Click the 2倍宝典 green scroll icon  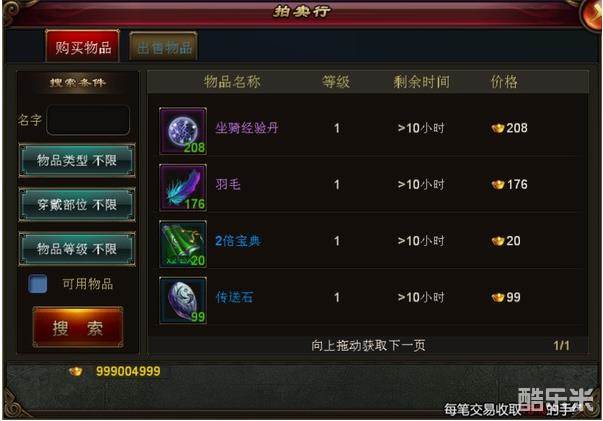[183, 244]
